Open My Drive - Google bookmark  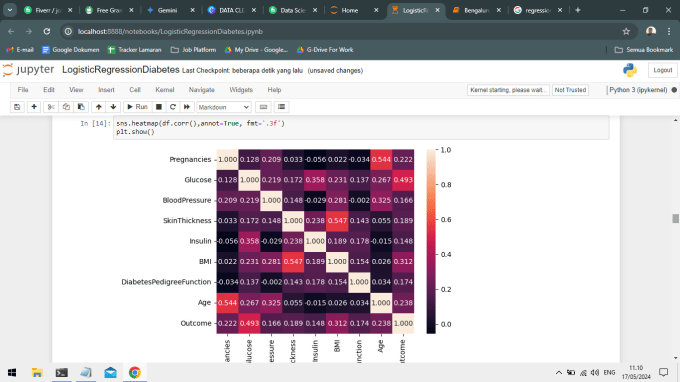256,50
